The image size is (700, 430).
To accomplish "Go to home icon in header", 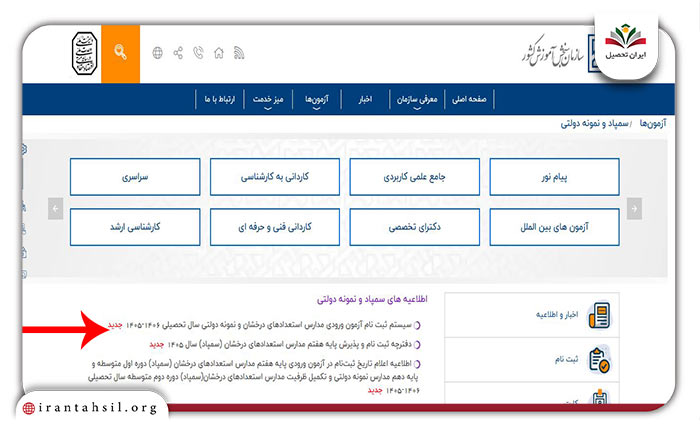I will [219, 53].
